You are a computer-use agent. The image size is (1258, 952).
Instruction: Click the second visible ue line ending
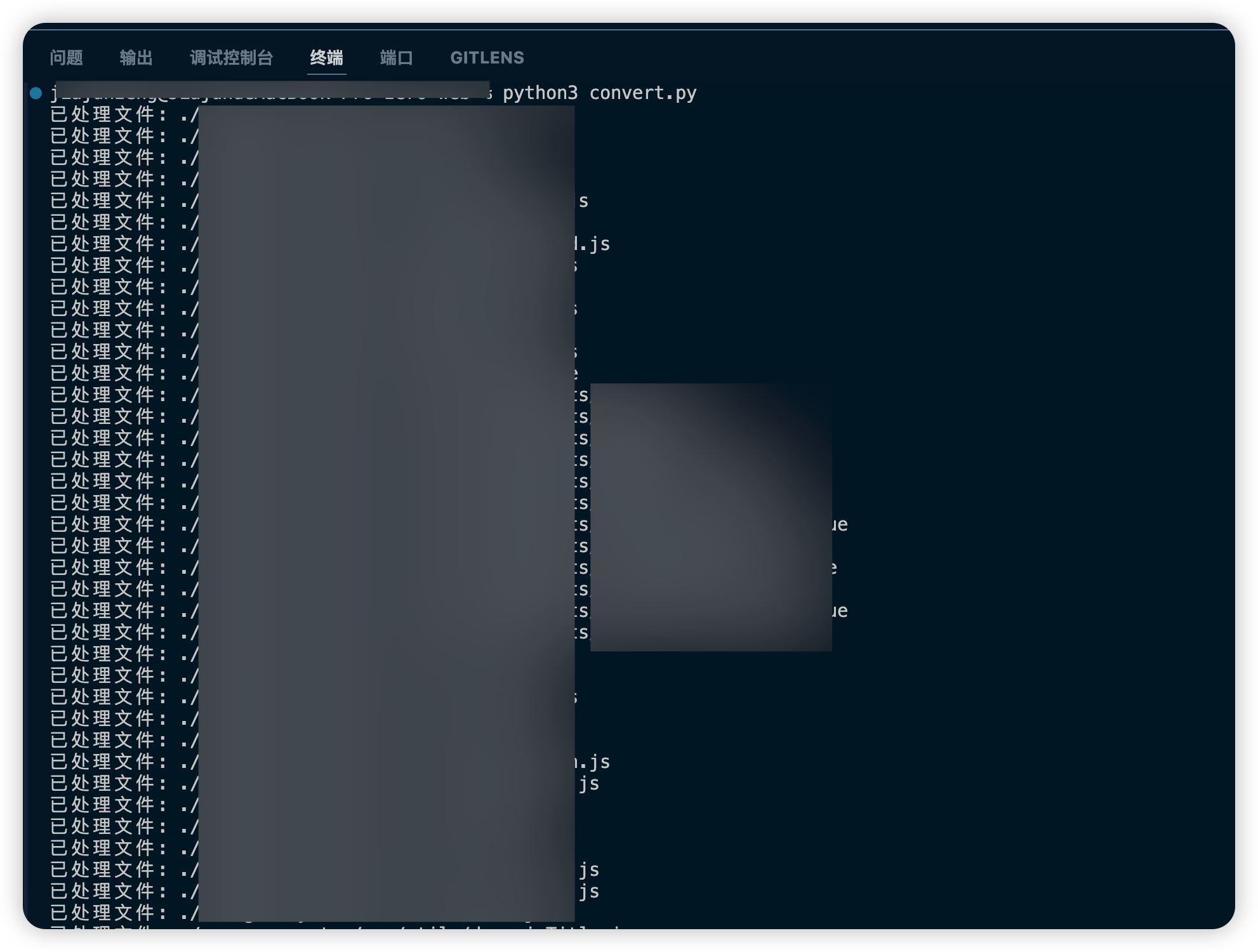tap(840, 611)
